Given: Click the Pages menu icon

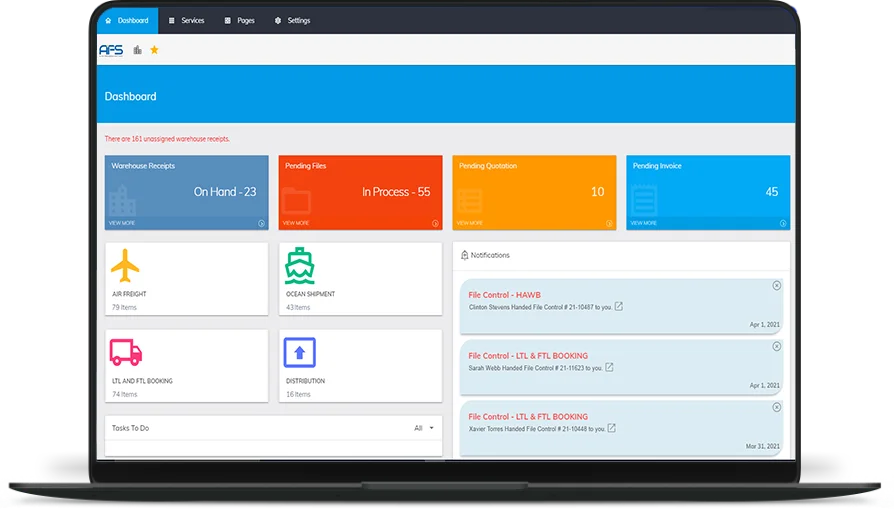Looking at the screenshot, I should (x=227, y=21).
